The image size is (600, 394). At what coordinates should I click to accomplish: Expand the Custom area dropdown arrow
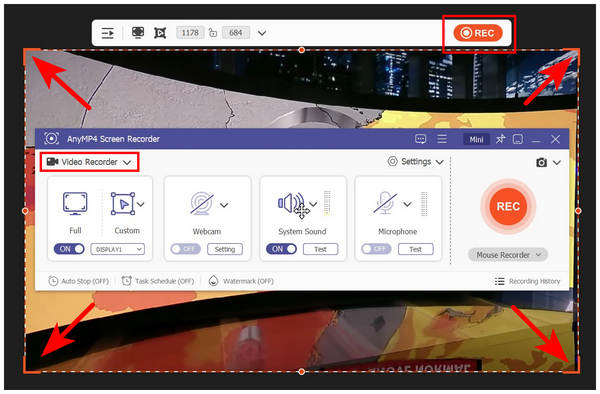[141, 204]
